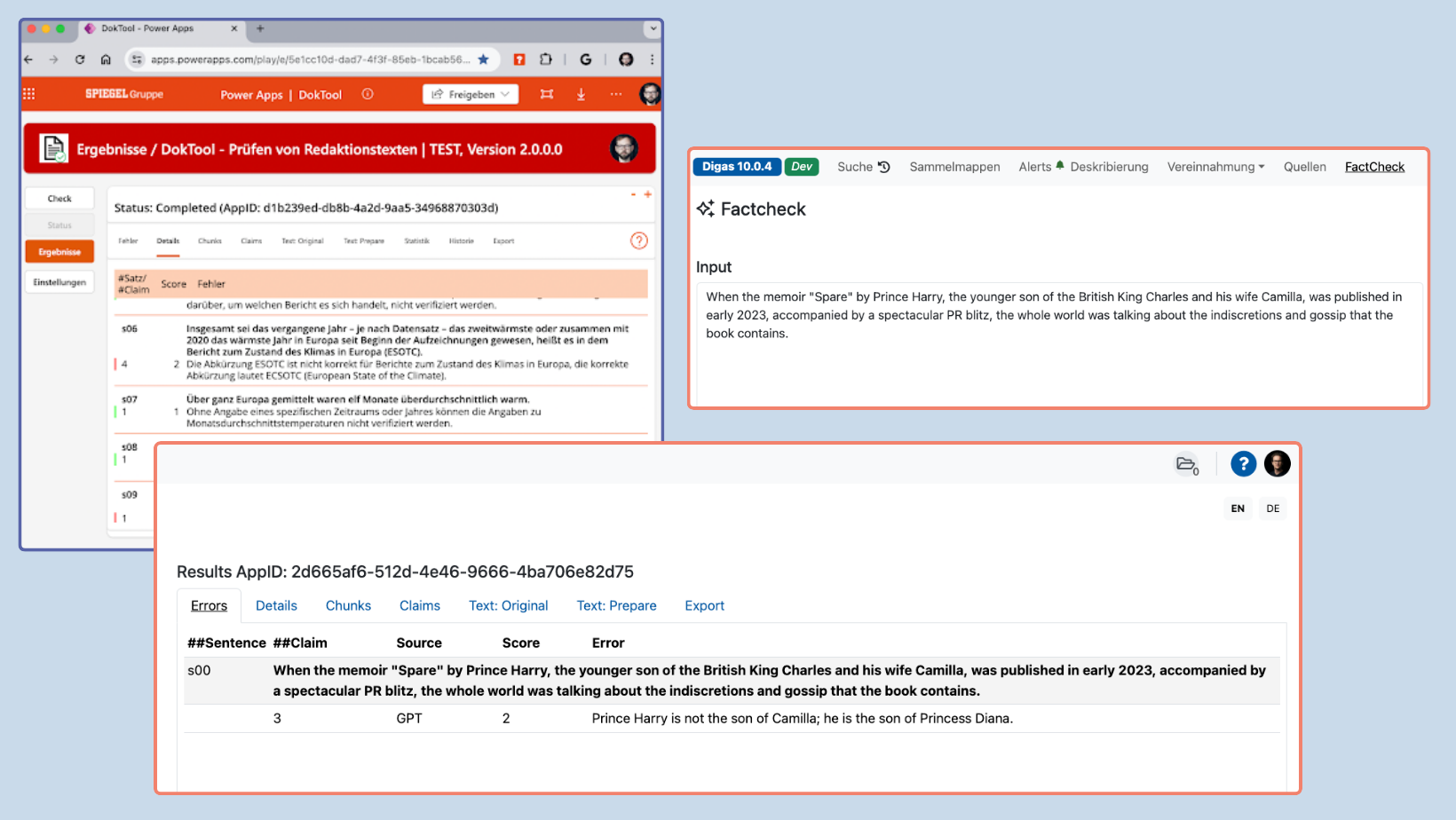Click the download arrow icon in Power Apps bar
This screenshot has width=1456, height=820.
(581, 94)
